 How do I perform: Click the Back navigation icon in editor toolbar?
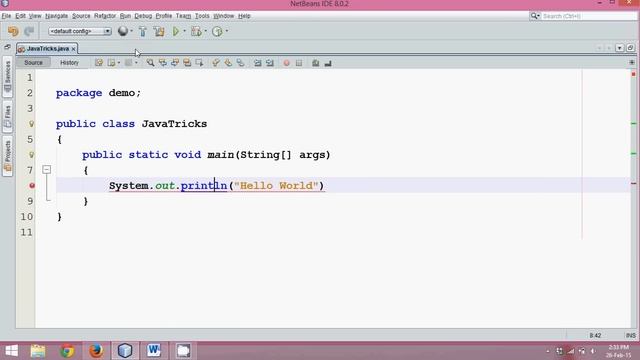[x=111, y=63]
